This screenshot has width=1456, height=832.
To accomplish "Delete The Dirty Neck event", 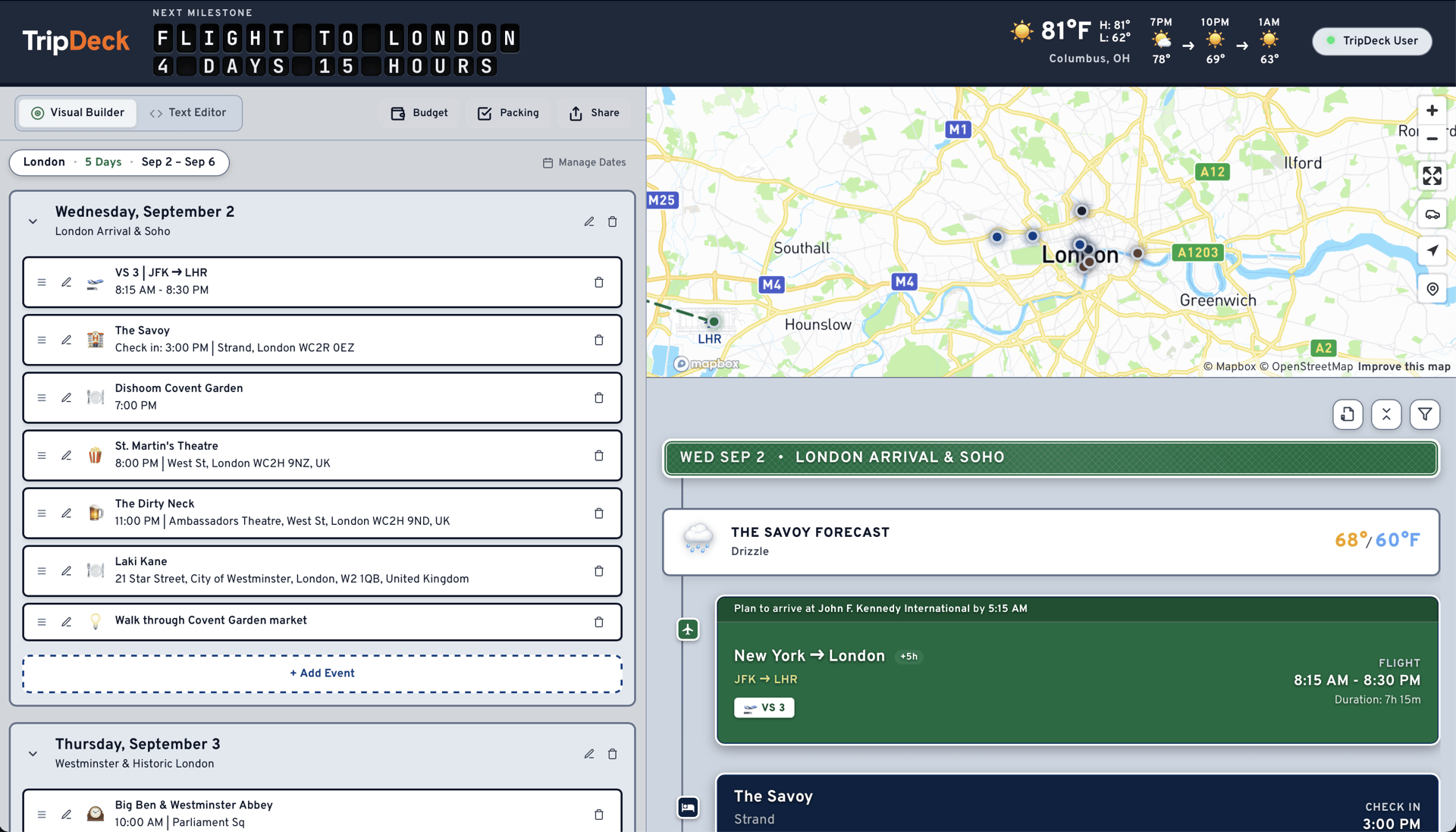I will point(599,513).
